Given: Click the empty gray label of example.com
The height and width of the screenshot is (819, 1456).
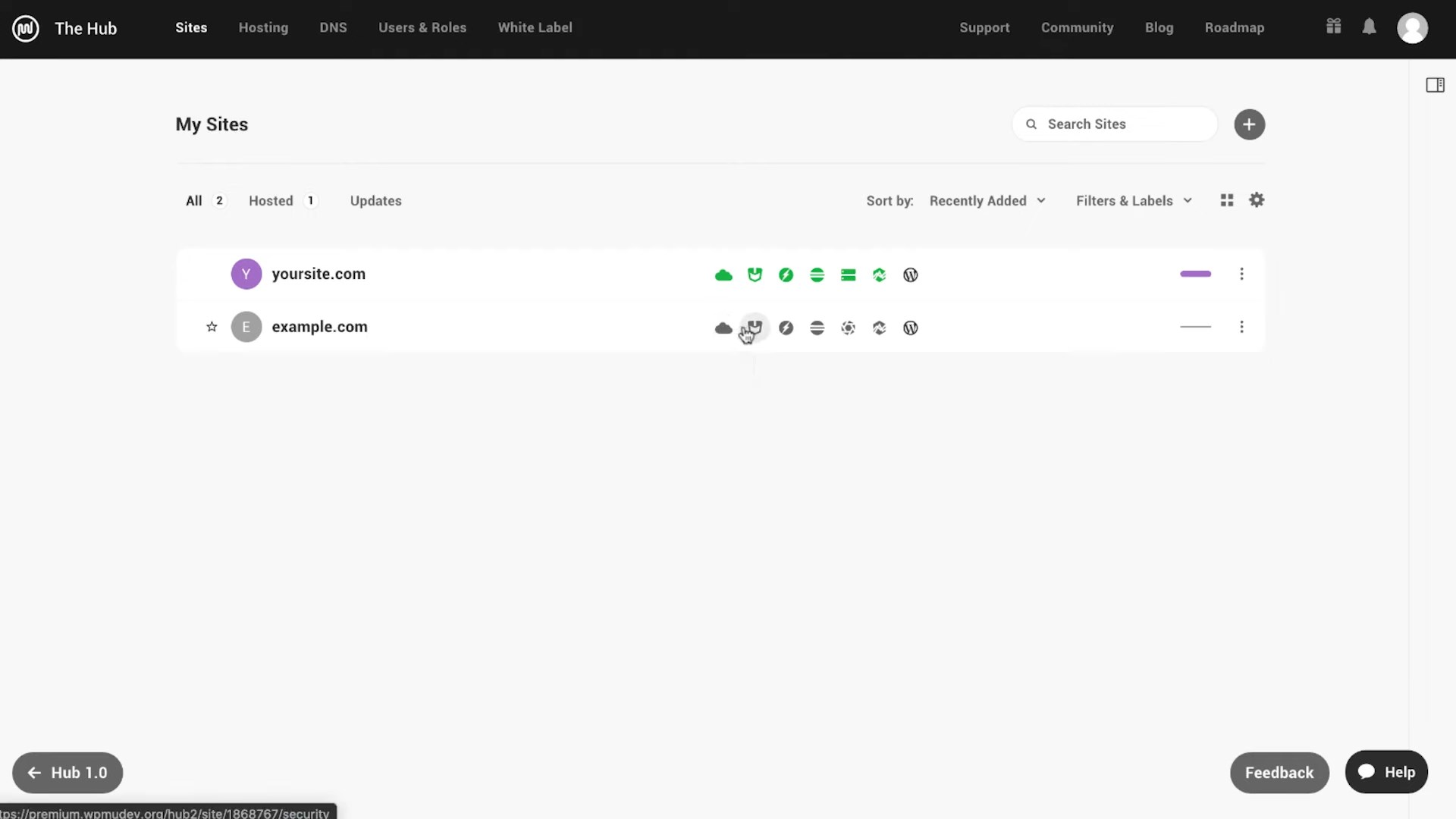Looking at the screenshot, I should [1195, 327].
